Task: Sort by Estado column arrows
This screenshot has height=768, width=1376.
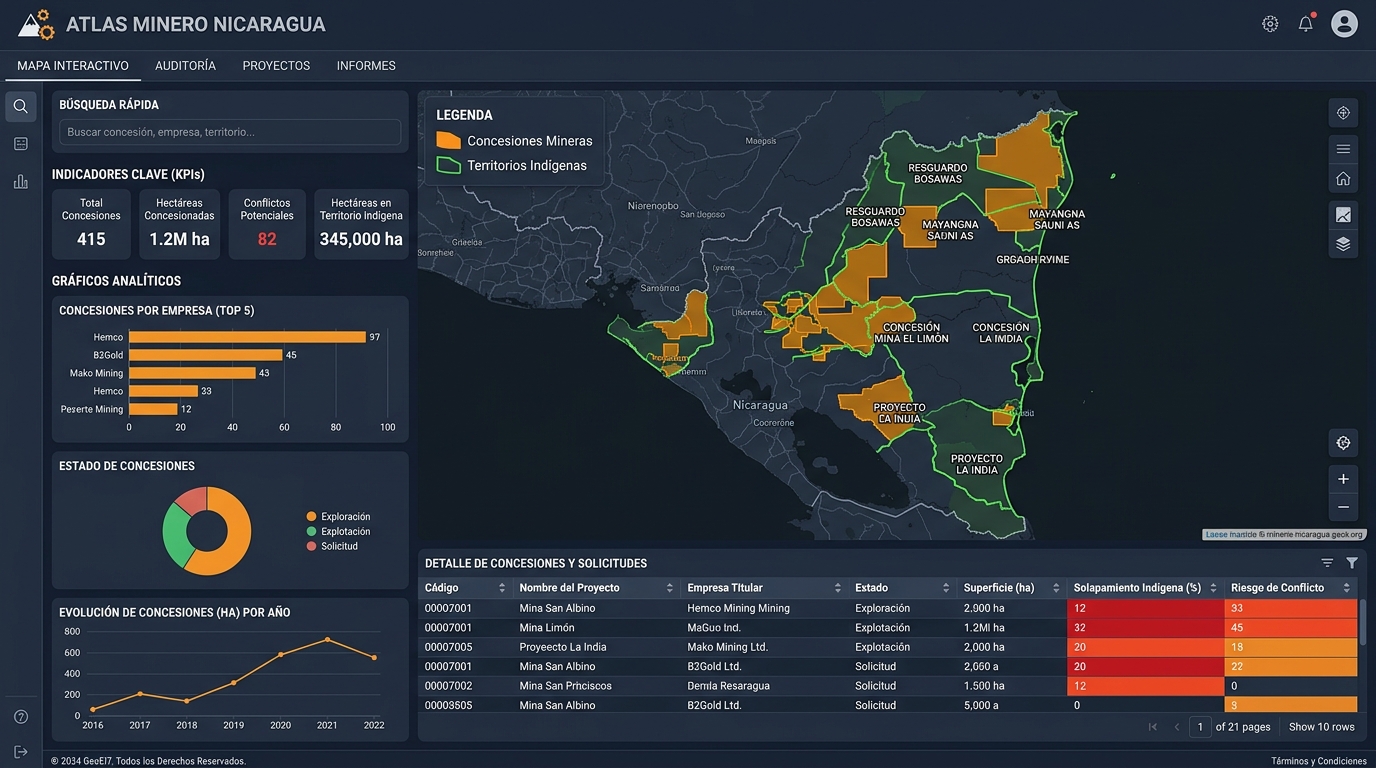Action: coord(946,588)
